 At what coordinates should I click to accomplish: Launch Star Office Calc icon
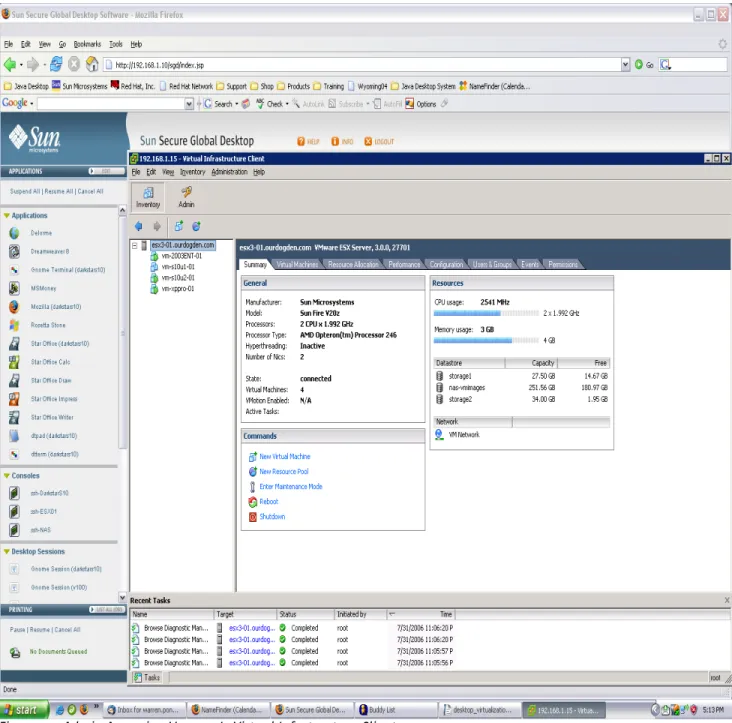coord(14,362)
